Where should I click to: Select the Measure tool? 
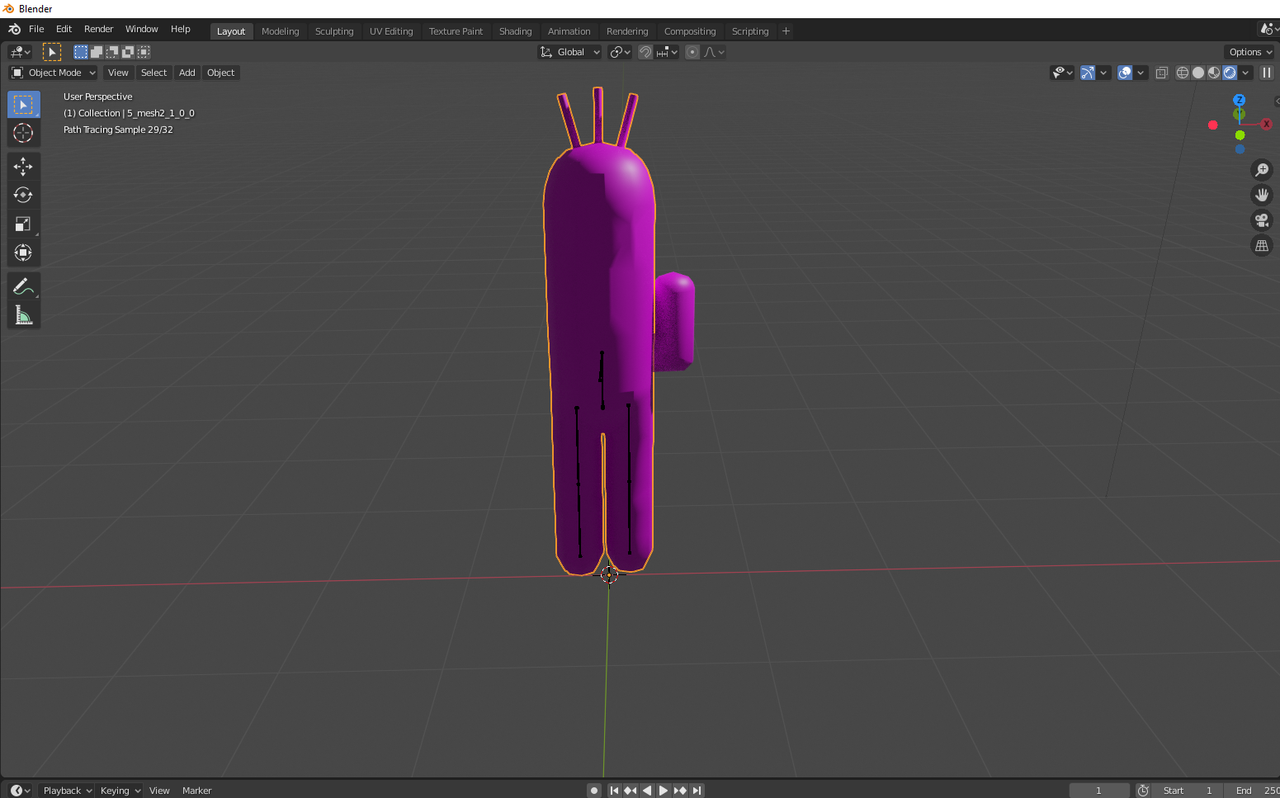click(x=23, y=316)
